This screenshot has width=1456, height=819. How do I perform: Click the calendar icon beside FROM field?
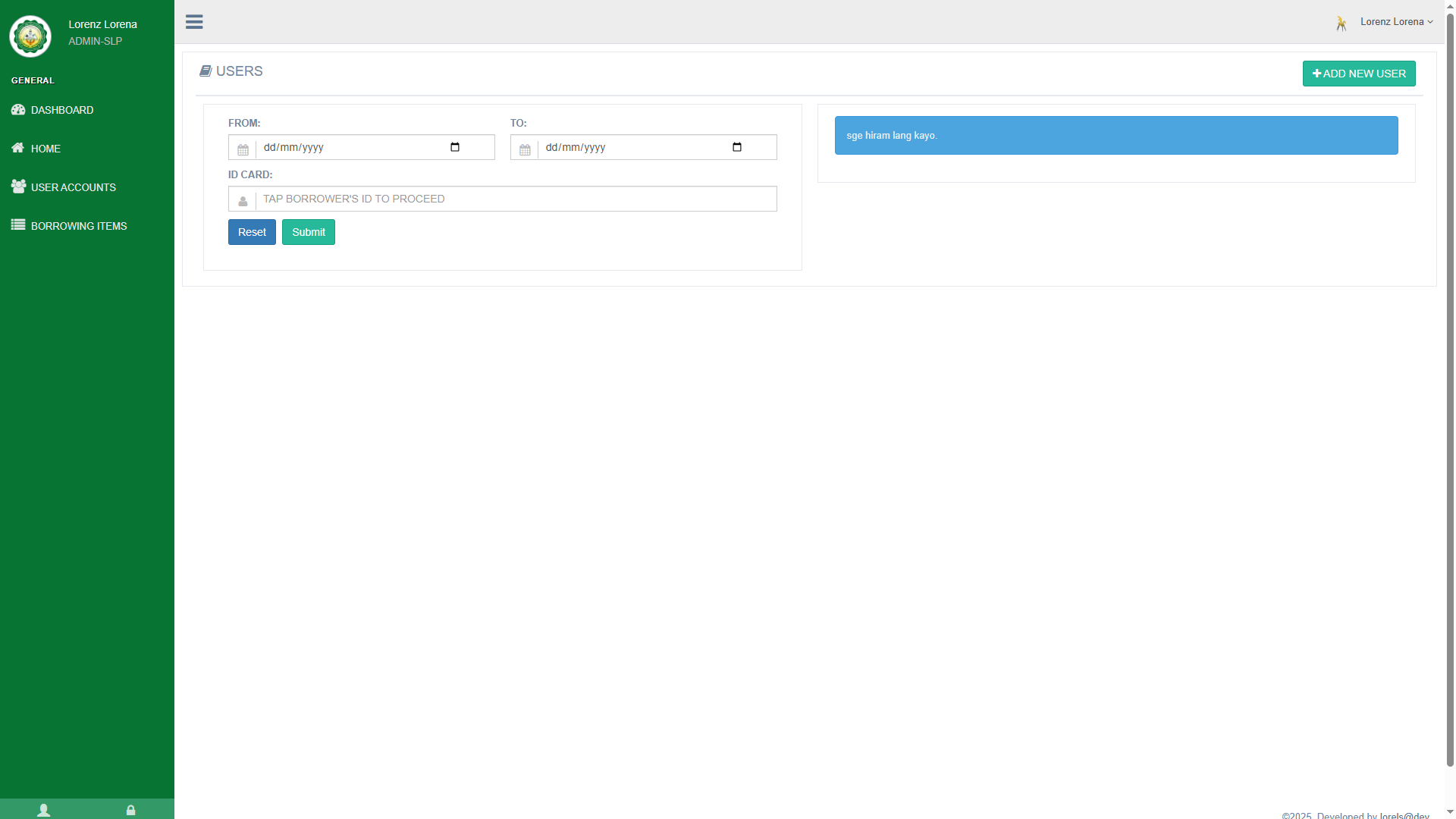click(243, 149)
